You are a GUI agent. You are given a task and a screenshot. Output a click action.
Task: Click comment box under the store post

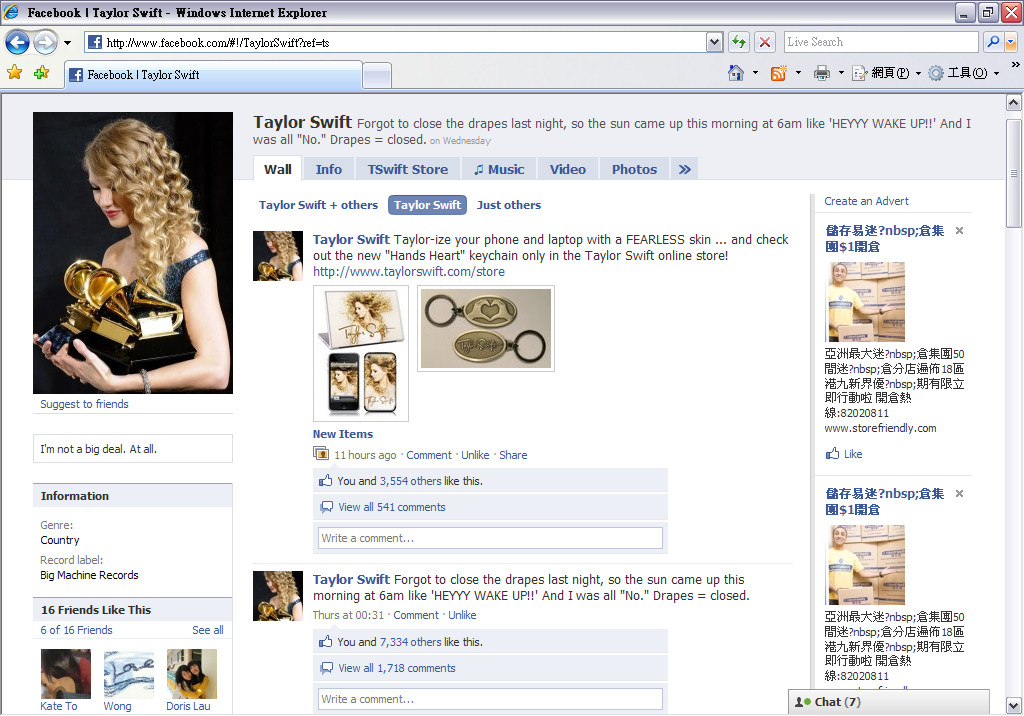pyautogui.click(x=490, y=538)
